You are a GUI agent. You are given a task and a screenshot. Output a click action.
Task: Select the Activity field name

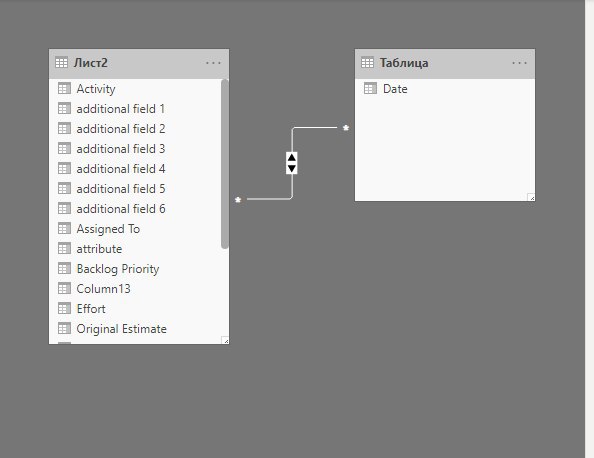(x=96, y=89)
